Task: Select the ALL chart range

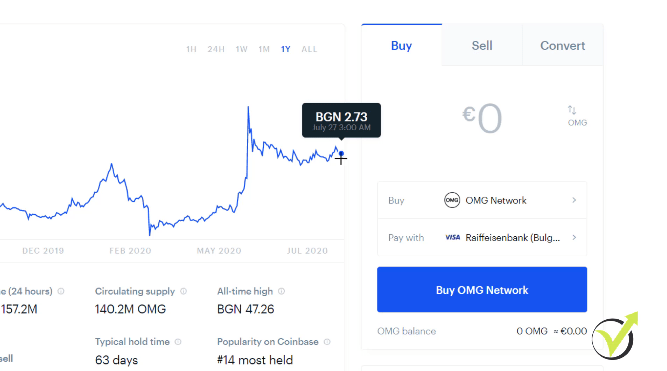Action: click(309, 49)
